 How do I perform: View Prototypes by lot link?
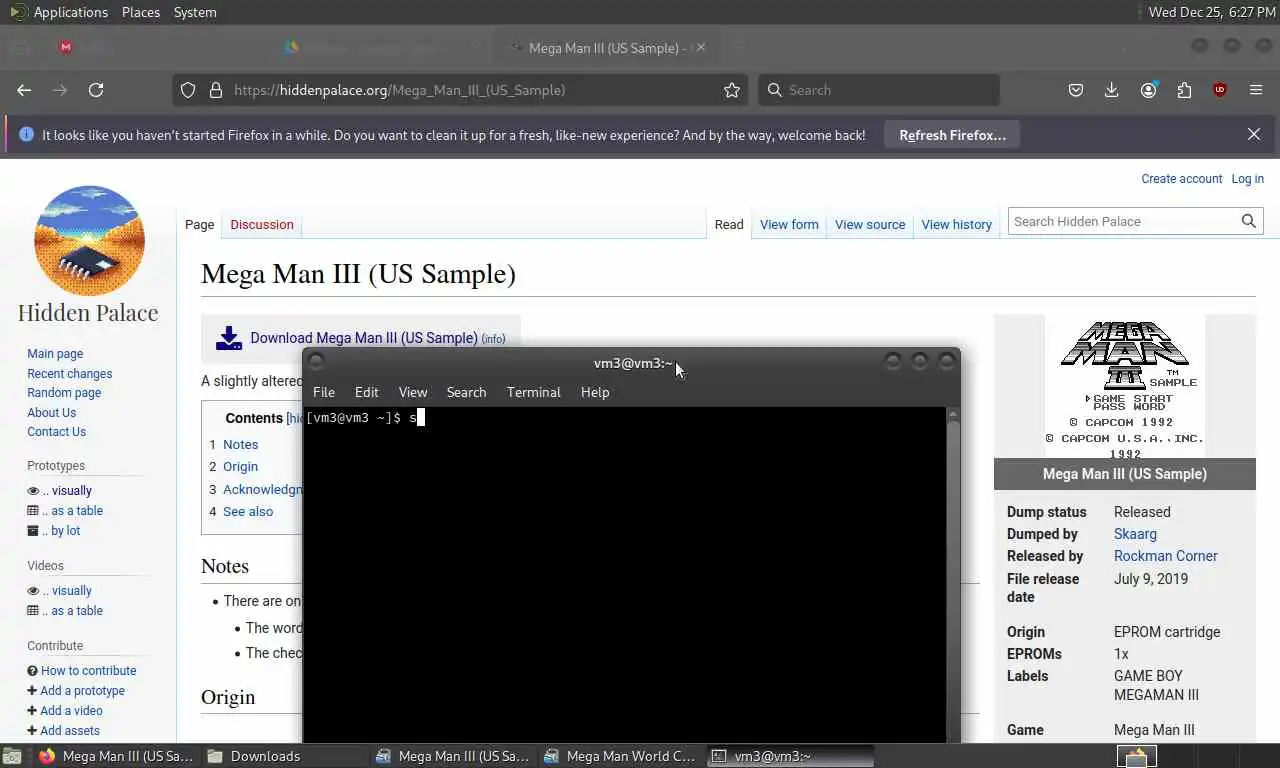click(61, 531)
